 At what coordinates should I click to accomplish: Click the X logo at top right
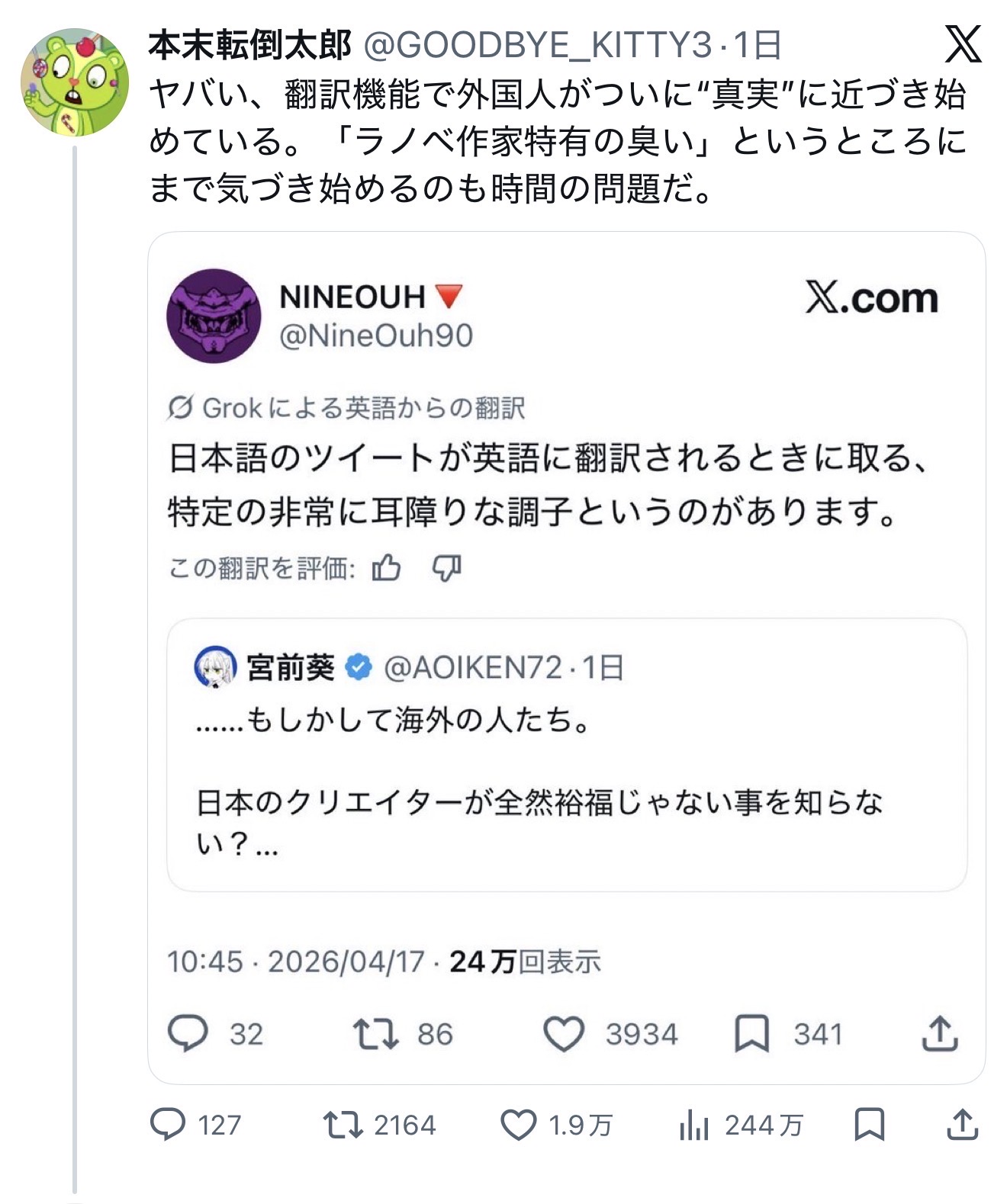click(x=963, y=44)
